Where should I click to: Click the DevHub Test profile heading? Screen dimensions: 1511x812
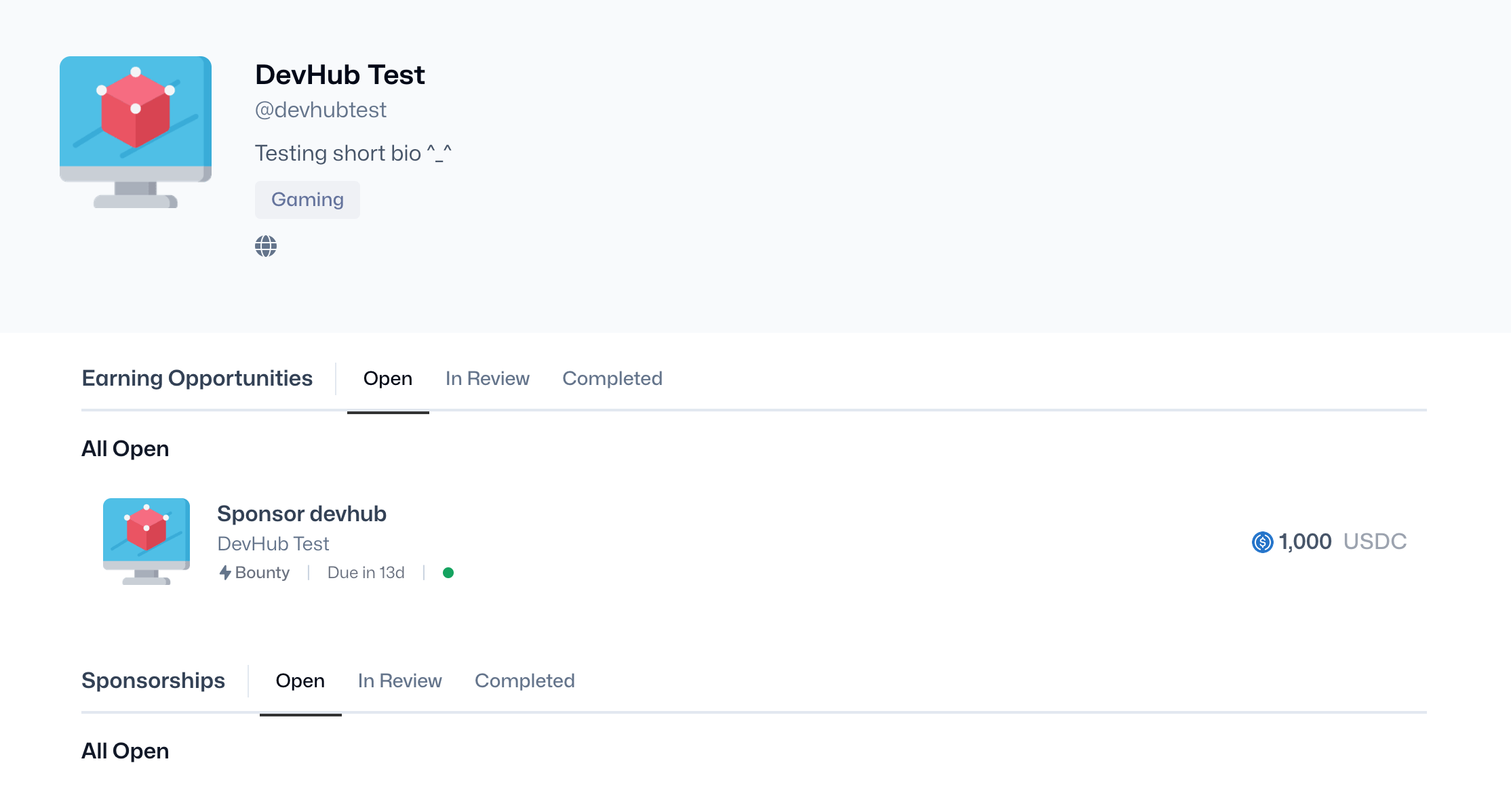point(340,75)
